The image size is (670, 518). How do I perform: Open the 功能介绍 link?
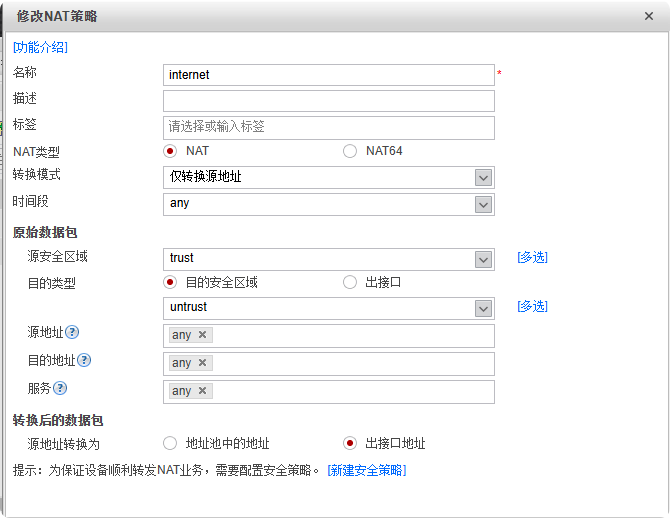pos(40,47)
